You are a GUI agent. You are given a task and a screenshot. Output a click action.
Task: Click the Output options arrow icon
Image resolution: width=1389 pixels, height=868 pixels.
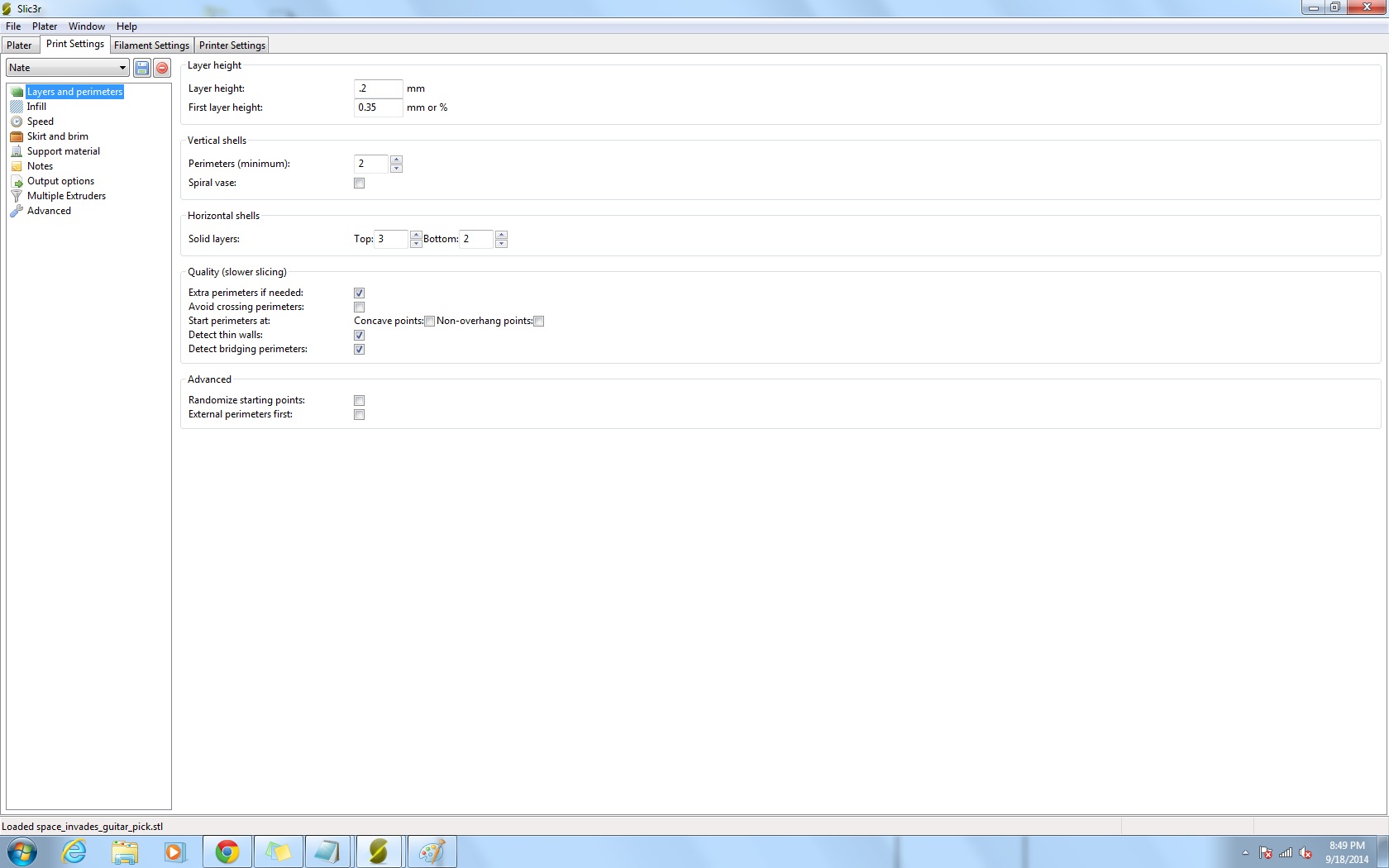tap(17, 181)
